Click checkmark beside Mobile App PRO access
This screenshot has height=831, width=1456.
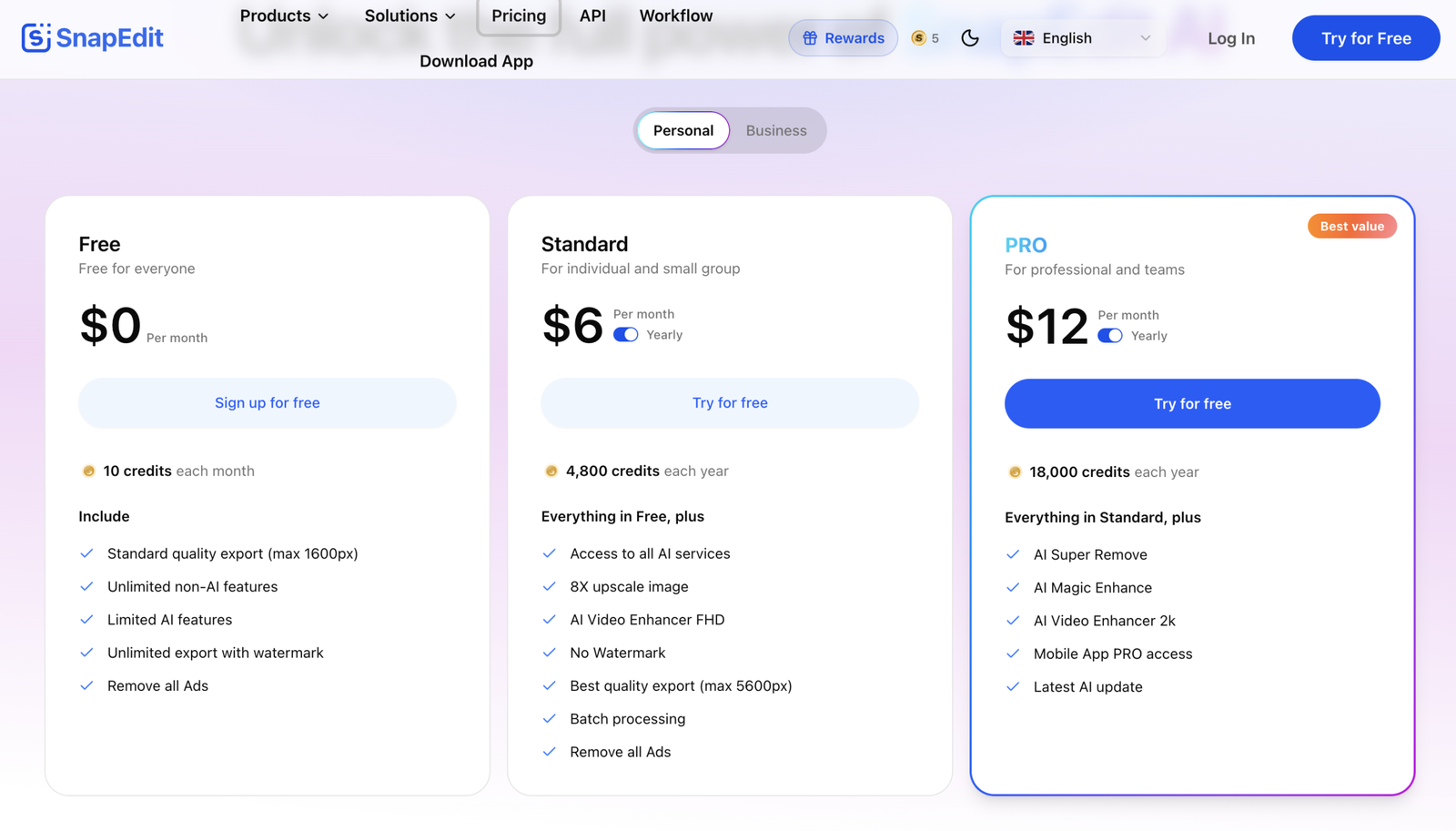point(1013,654)
